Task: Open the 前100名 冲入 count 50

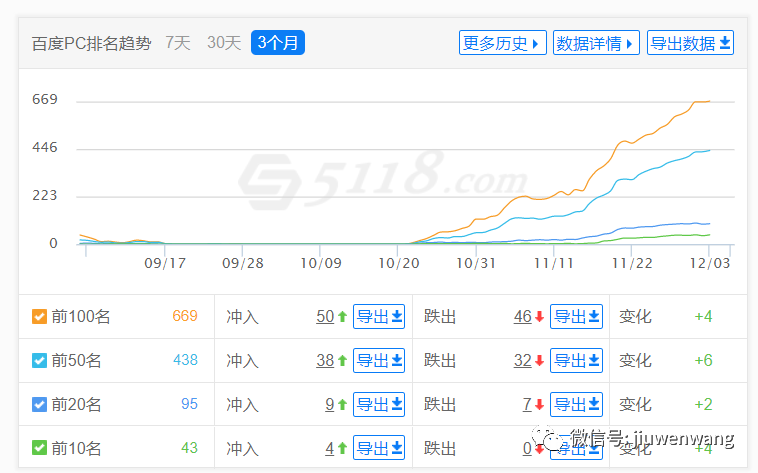Action: 325,317
